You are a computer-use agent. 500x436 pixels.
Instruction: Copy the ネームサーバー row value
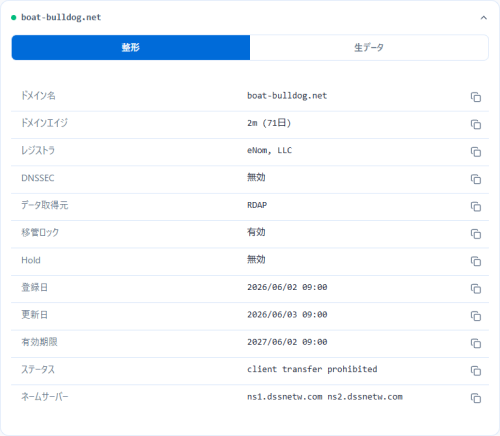tap(476, 398)
